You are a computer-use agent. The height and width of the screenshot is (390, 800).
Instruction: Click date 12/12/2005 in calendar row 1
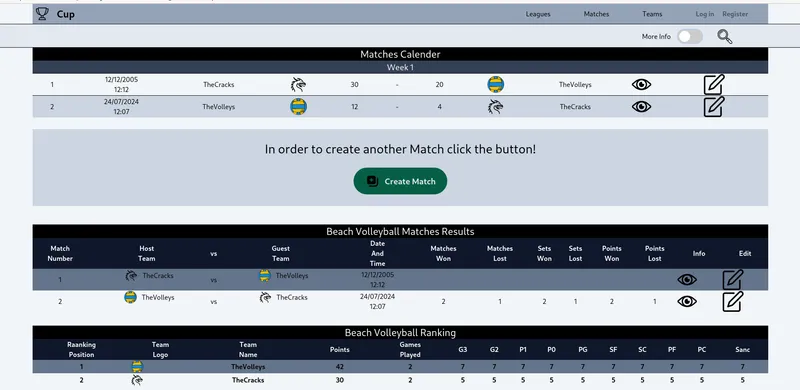point(121,80)
